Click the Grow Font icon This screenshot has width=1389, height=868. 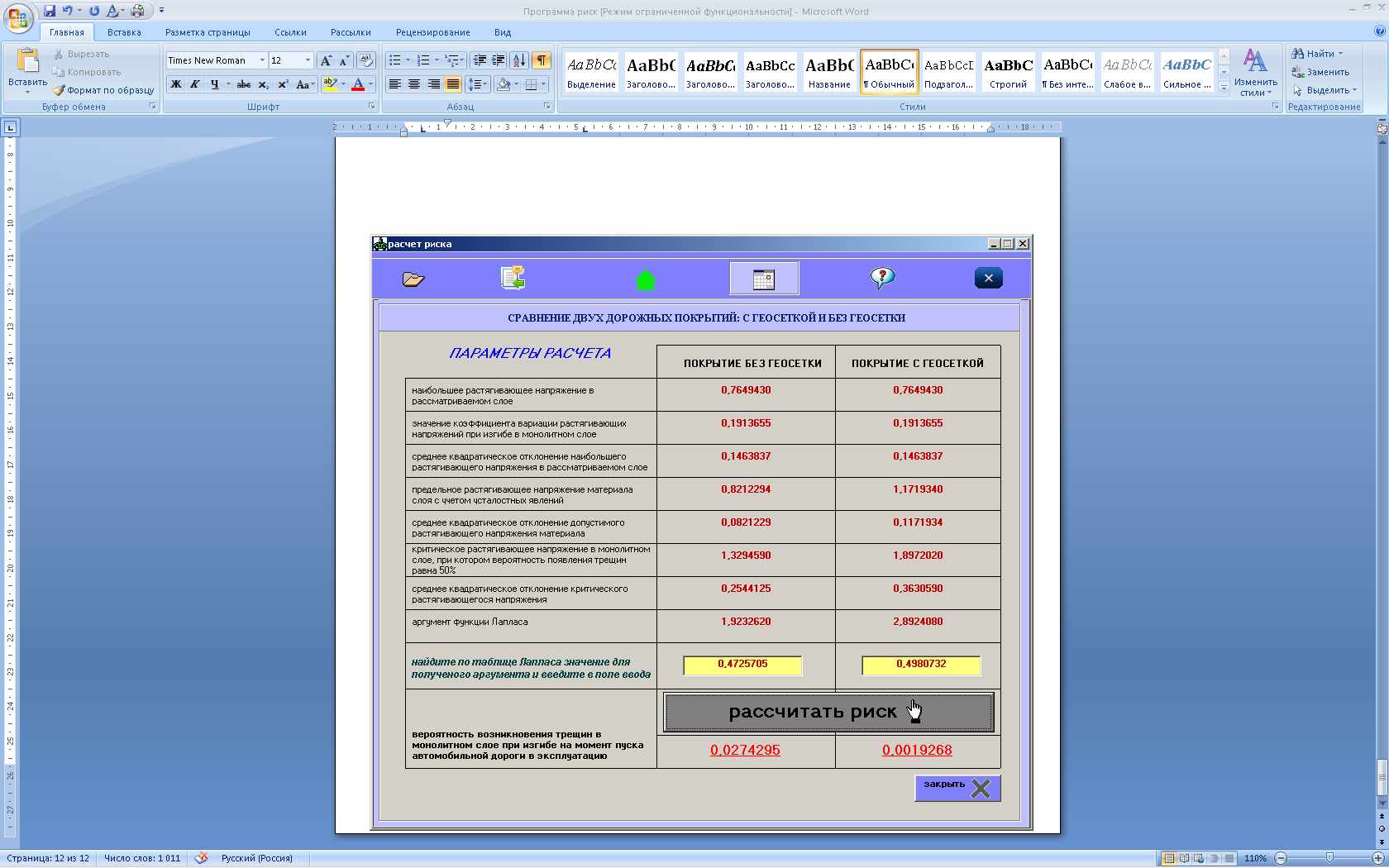point(326,60)
